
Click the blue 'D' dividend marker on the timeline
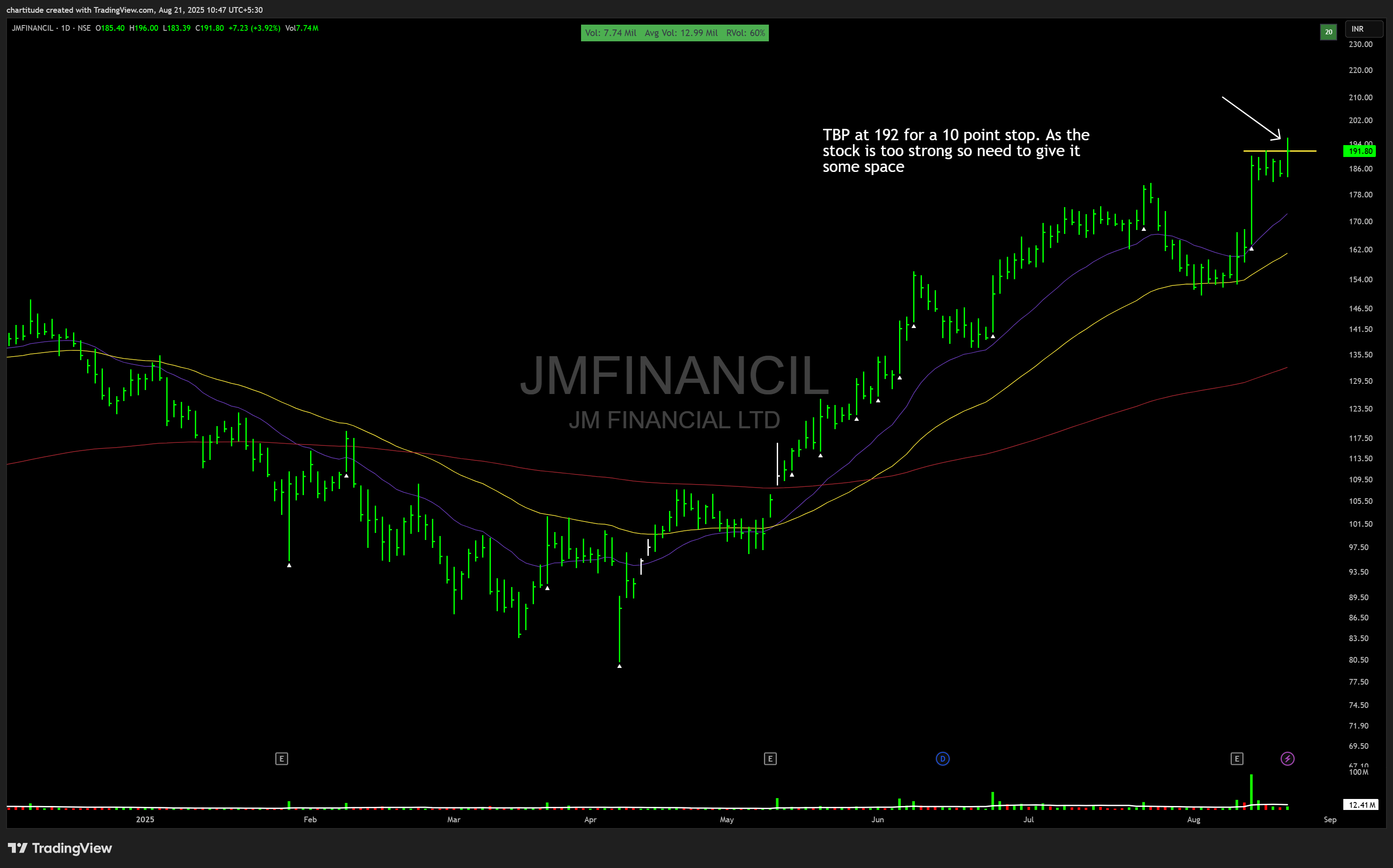click(x=943, y=759)
